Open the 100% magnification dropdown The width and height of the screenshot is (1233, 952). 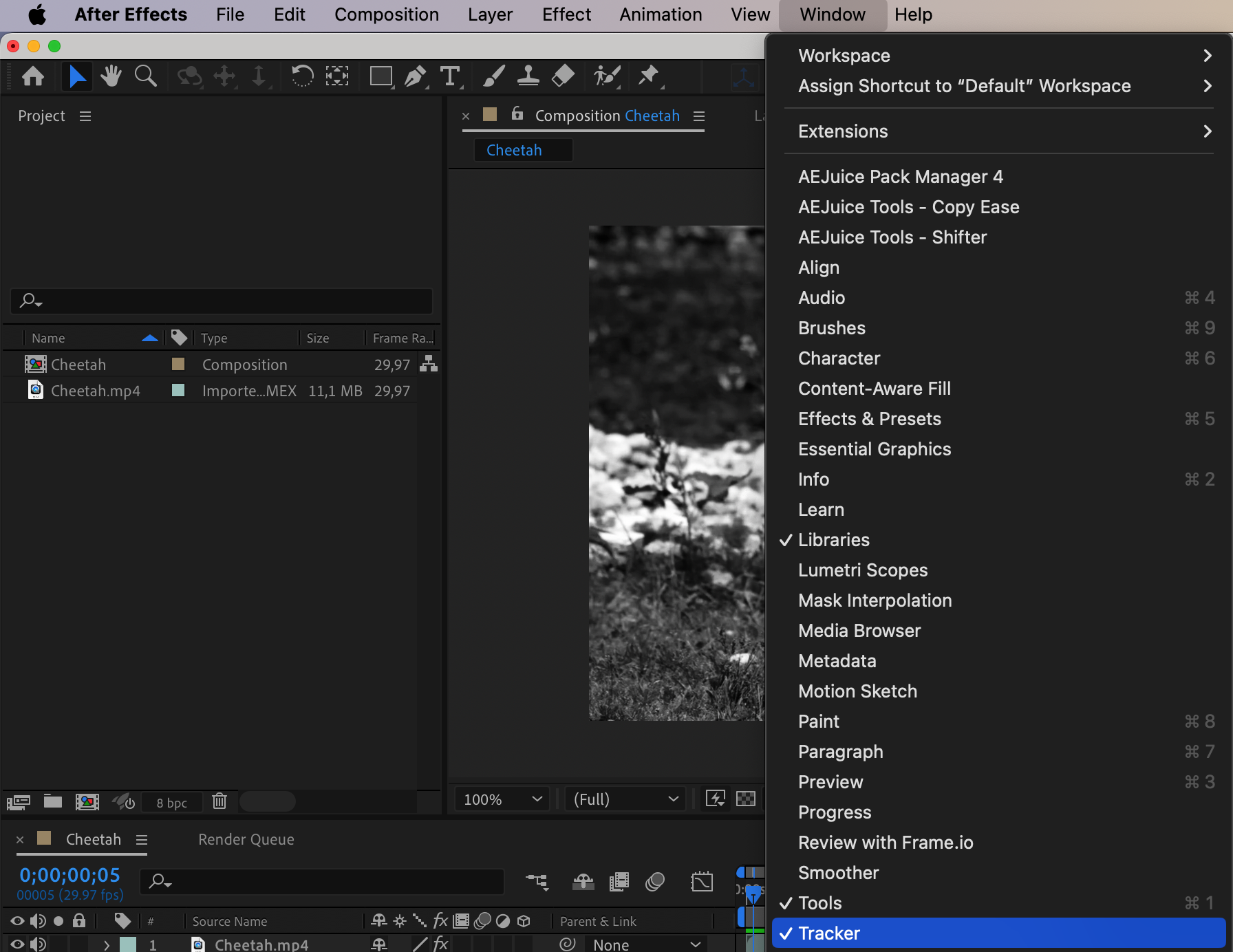point(502,799)
